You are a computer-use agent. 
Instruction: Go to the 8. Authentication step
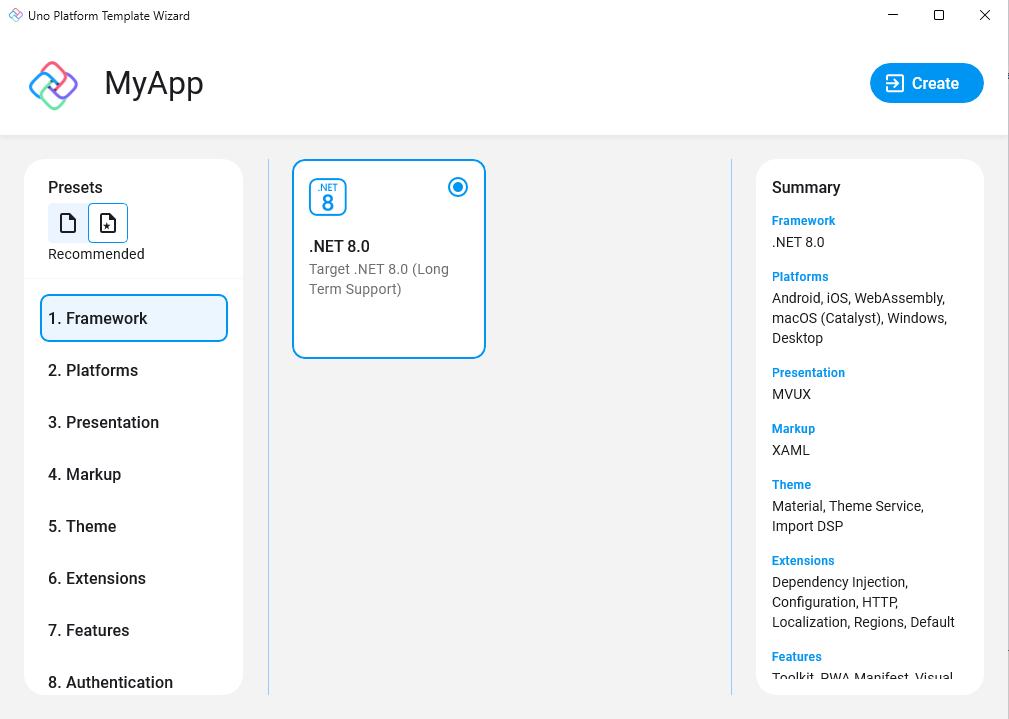click(x=134, y=682)
